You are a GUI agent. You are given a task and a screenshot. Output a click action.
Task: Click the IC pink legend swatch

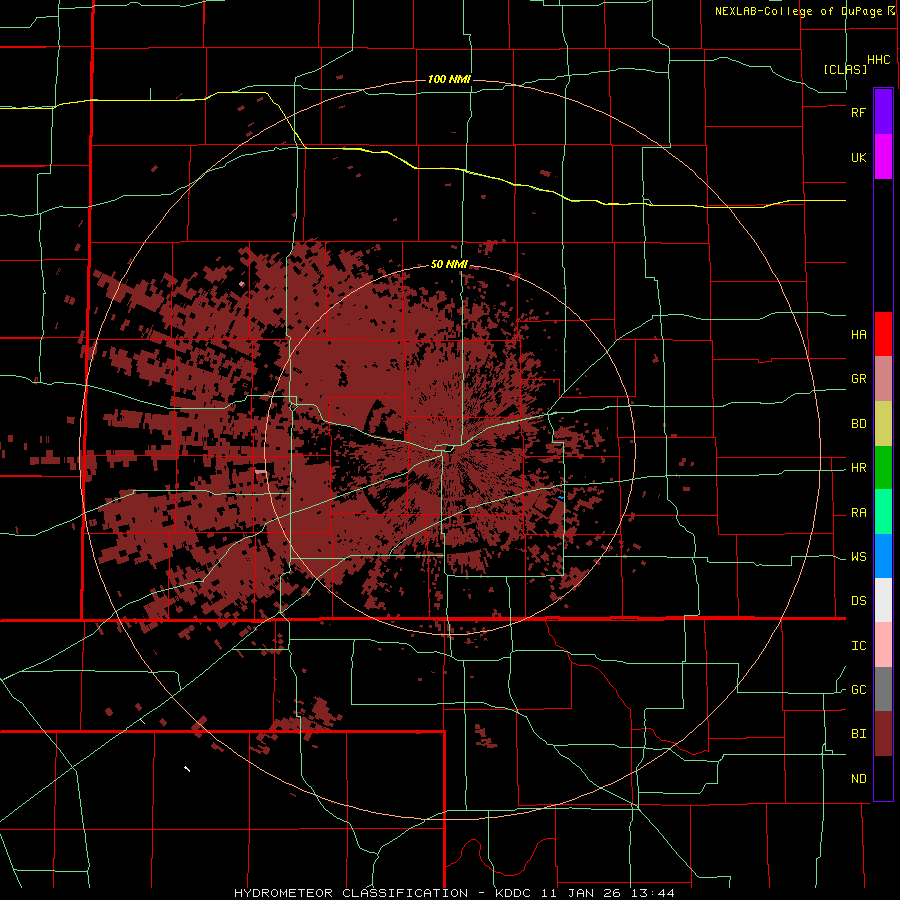coord(883,645)
